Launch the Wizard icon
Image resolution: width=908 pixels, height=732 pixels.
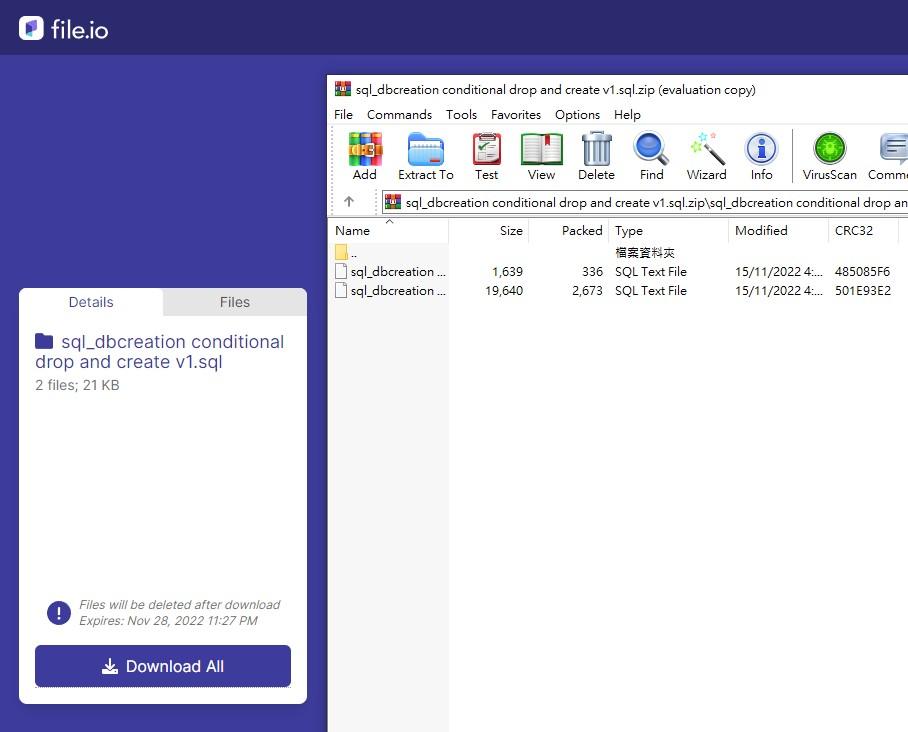706,150
